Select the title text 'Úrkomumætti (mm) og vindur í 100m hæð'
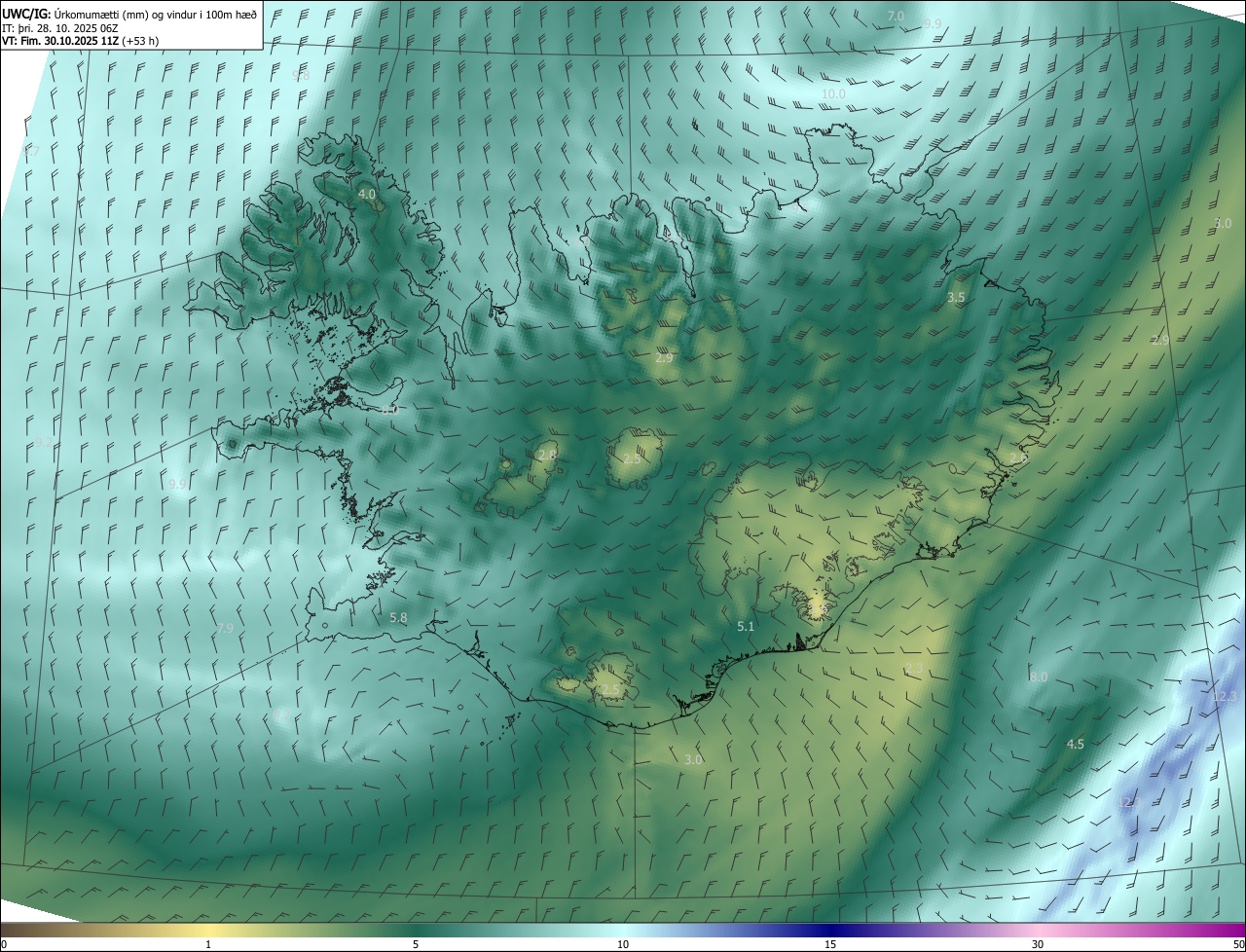1246x952 pixels. (x=156, y=14)
